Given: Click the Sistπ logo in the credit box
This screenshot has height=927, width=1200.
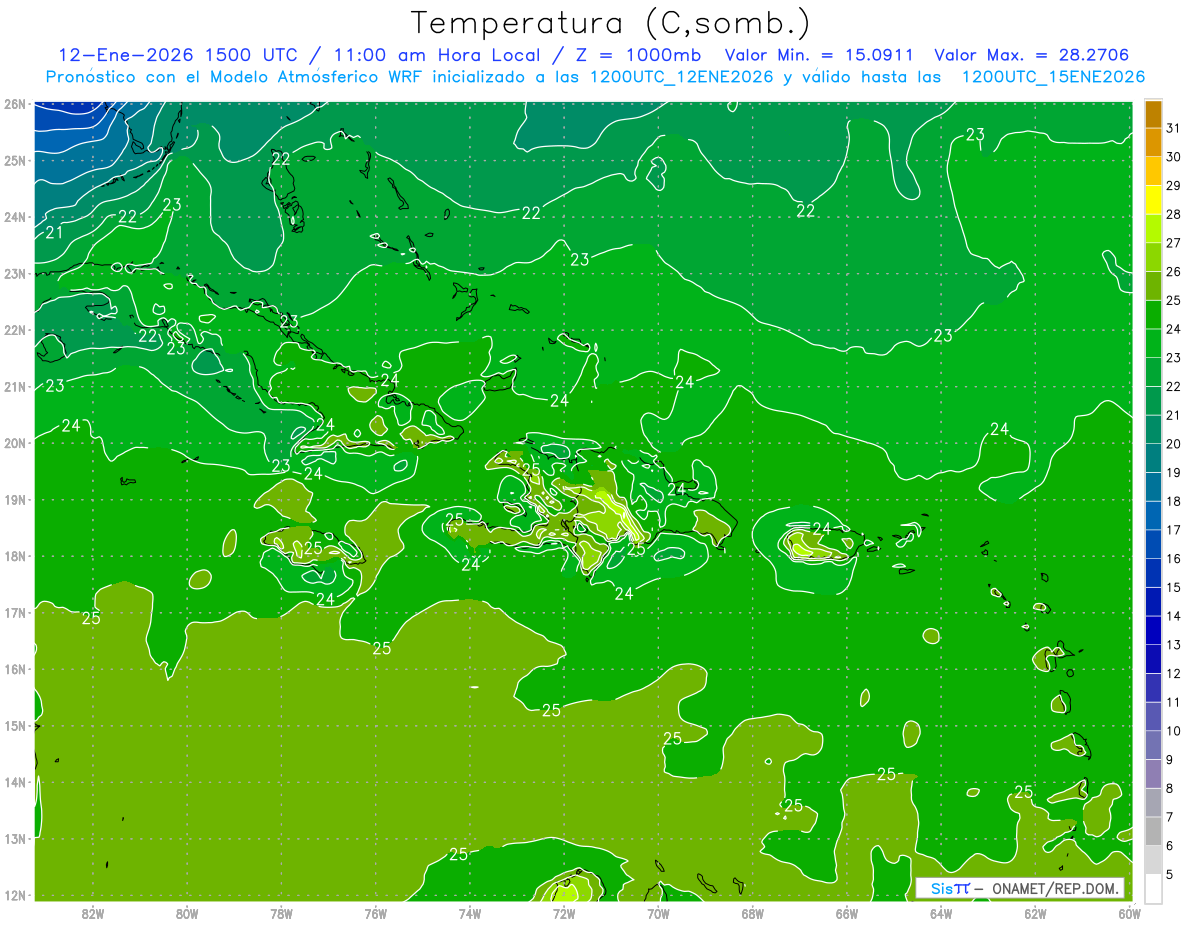Looking at the screenshot, I should 950,888.
